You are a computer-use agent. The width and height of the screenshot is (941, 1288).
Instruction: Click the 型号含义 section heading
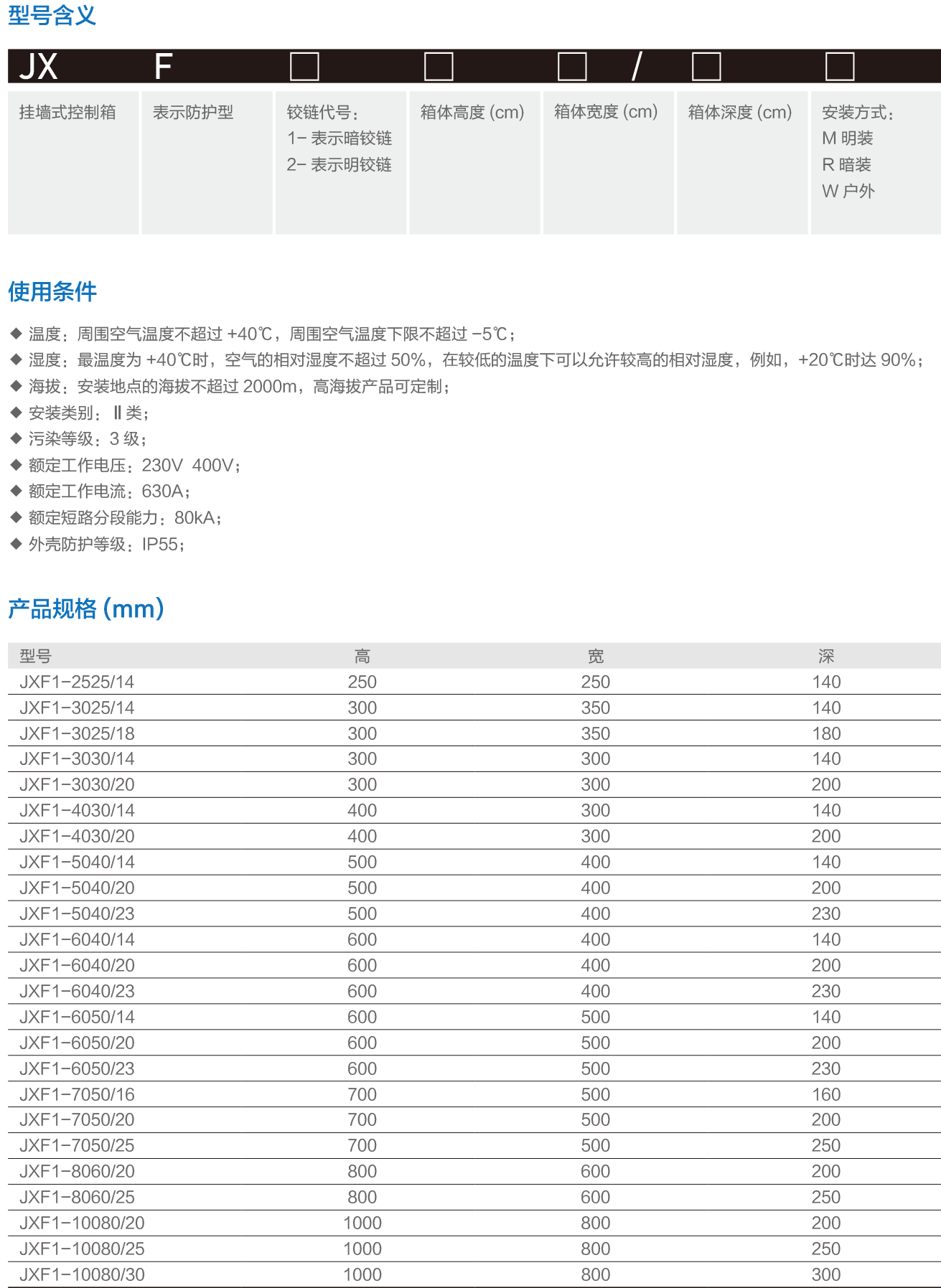52,15
